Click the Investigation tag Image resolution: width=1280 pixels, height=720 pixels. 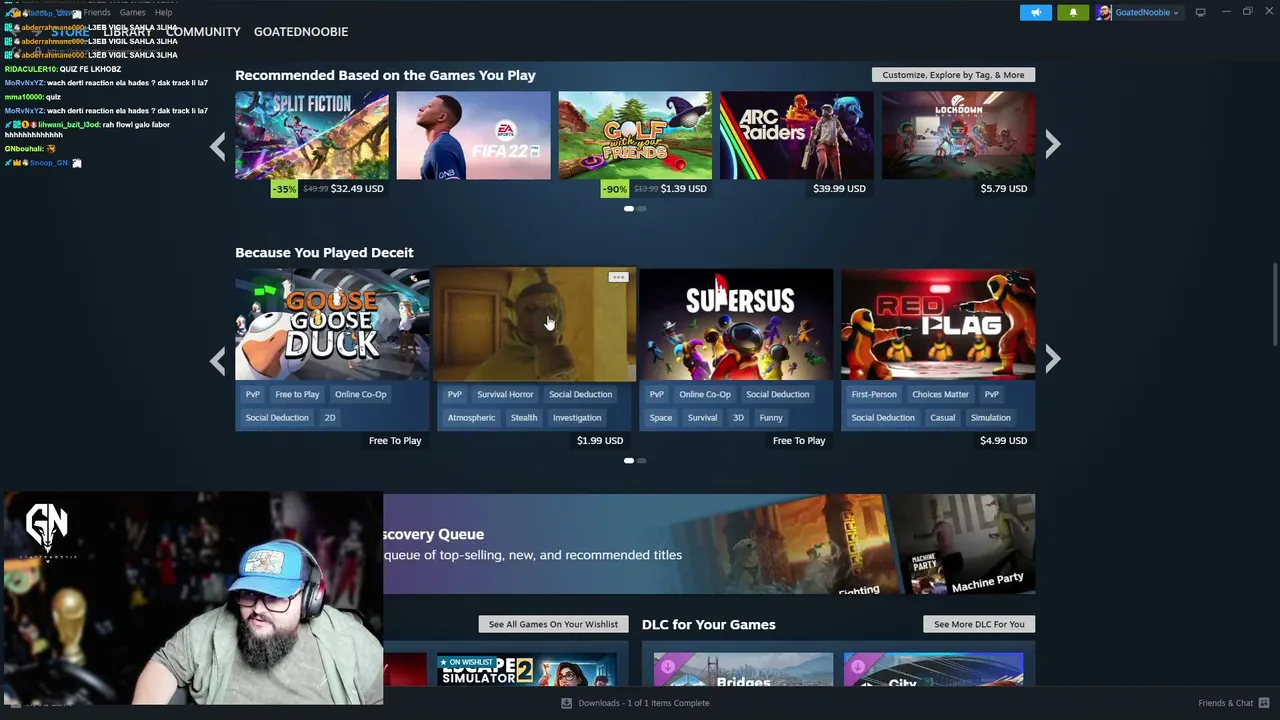point(577,418)
